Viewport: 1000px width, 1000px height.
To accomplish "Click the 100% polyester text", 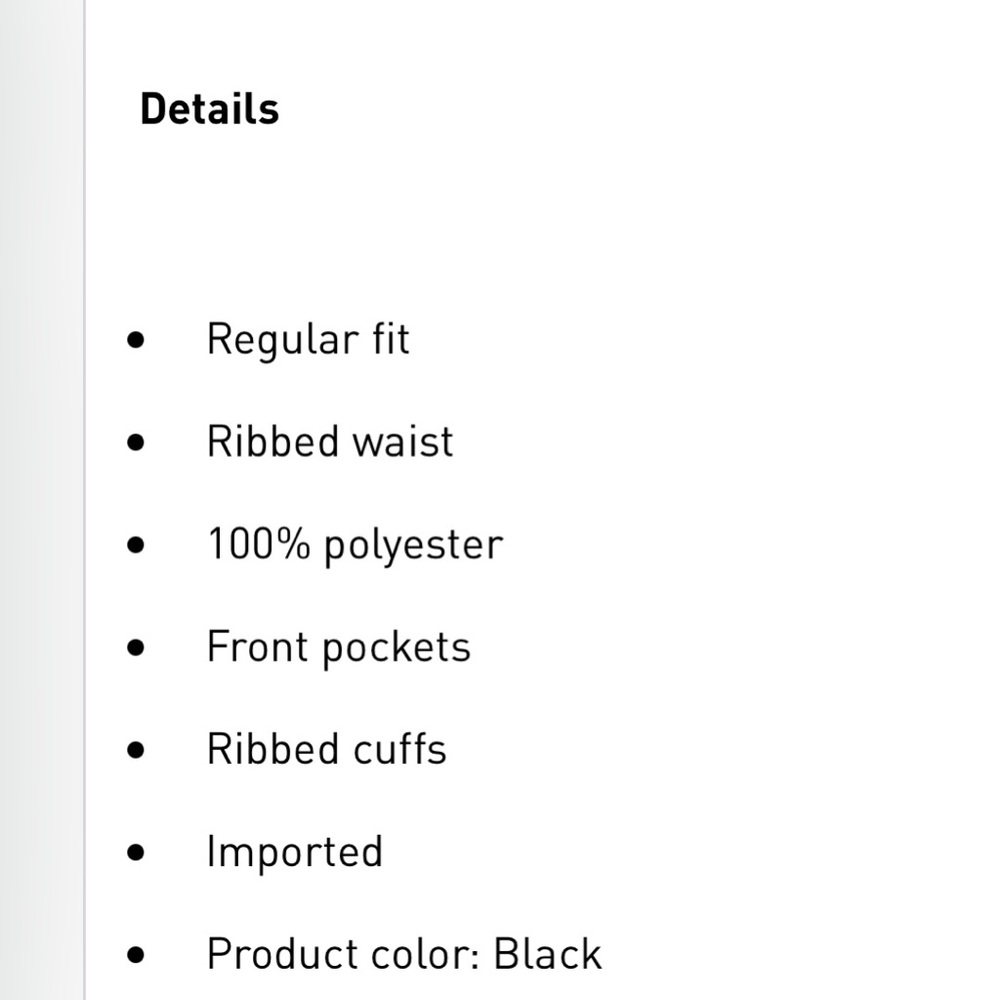I will (355, 545).
